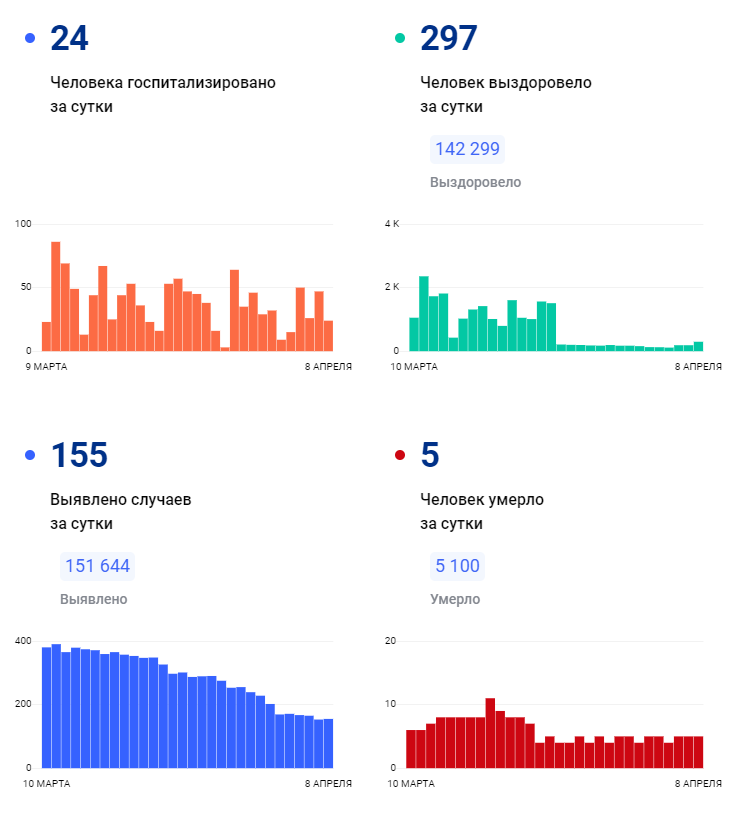Viewport: 749px width, 819px height.
Task: Click the 'Человек умерло за сутки' heading
Action: (x=482, y=511)
